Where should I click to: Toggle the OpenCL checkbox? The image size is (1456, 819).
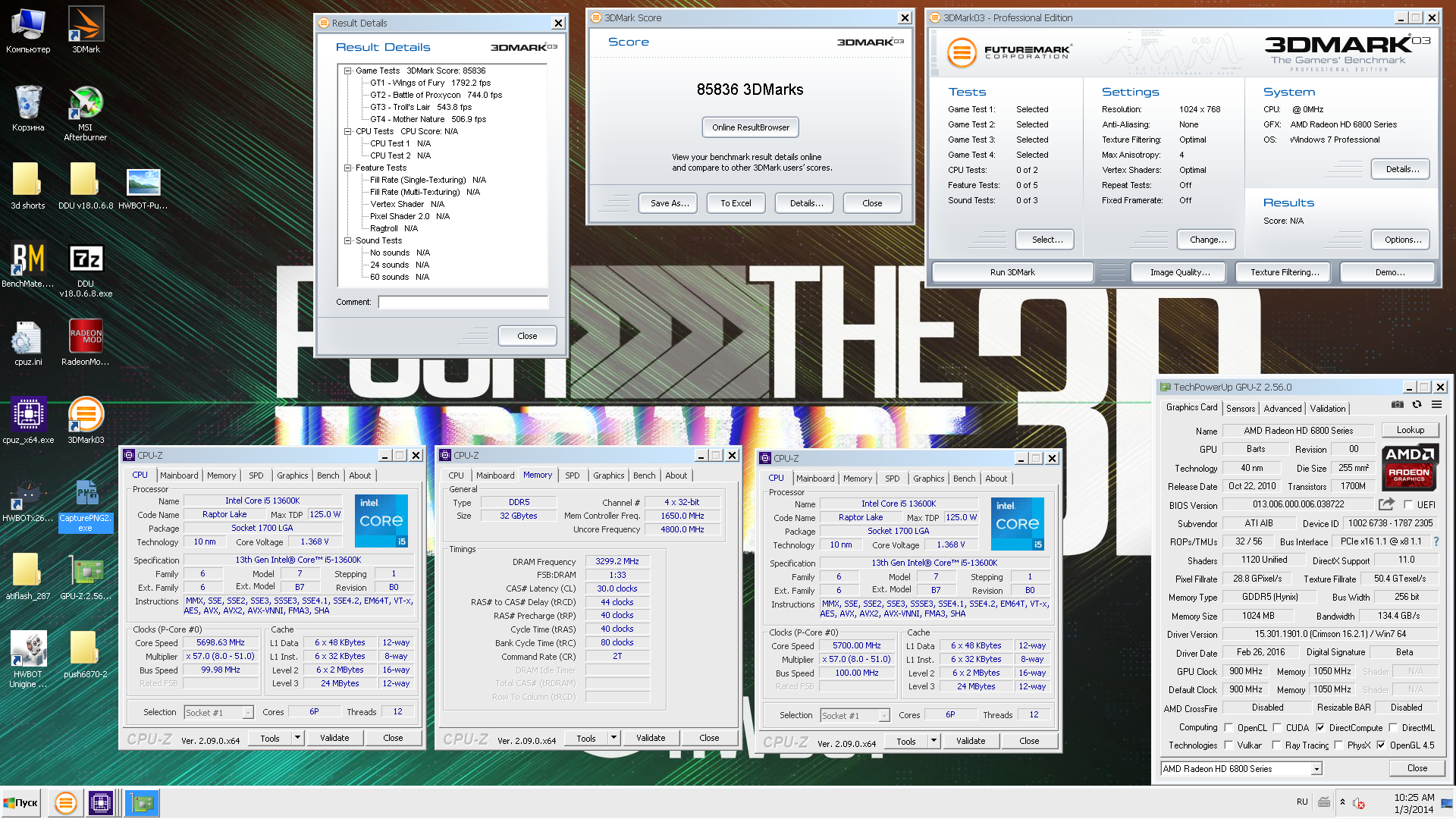click(1228, 727)
